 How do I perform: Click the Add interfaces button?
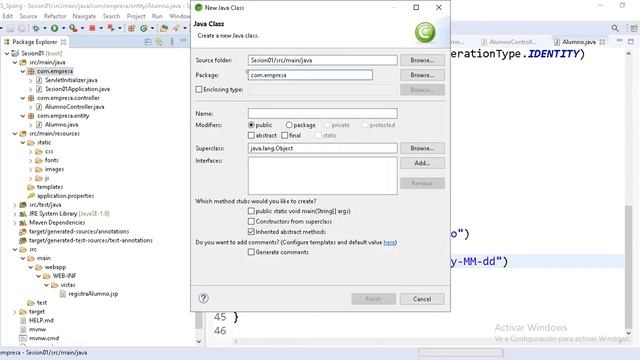422,163
